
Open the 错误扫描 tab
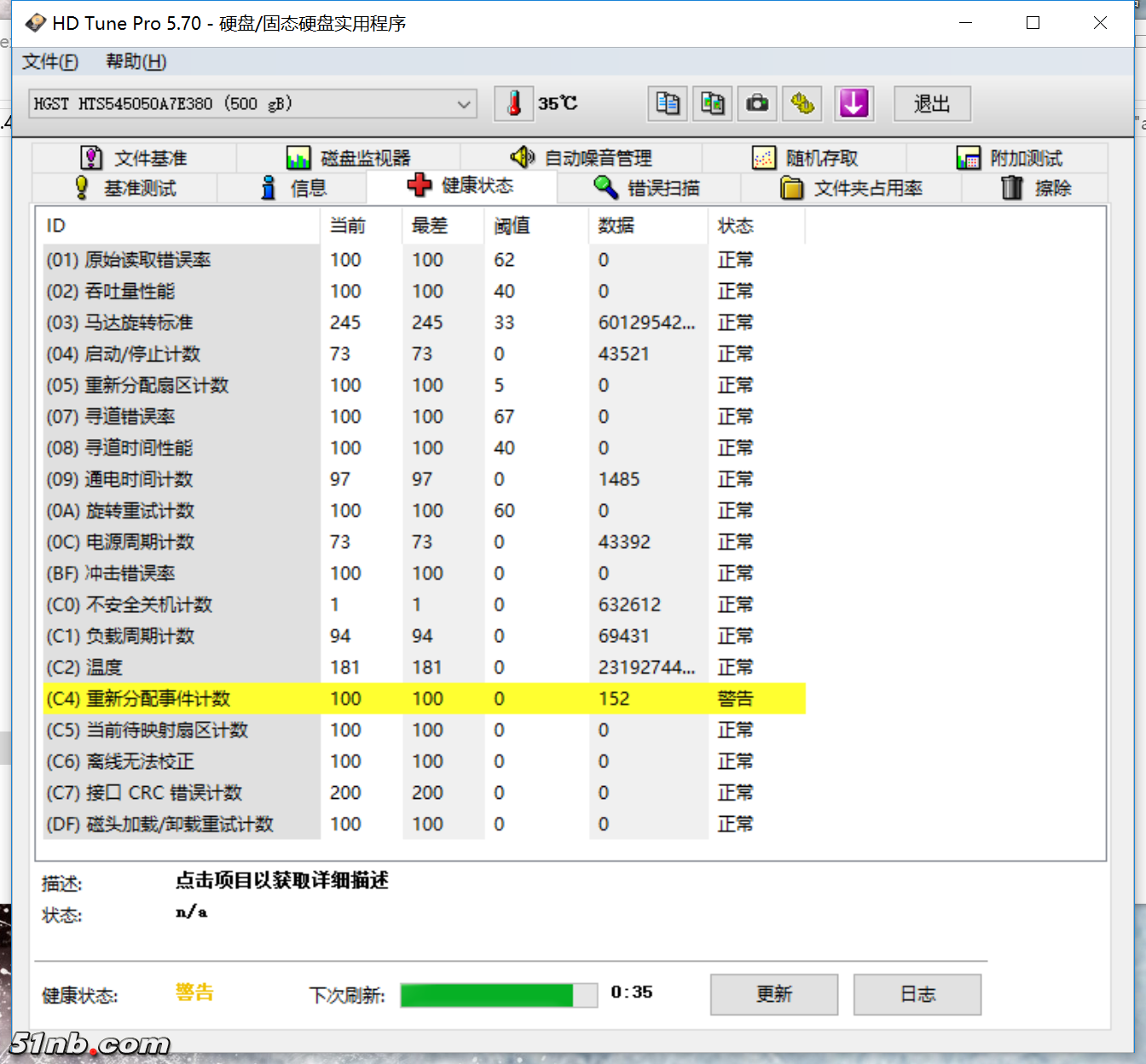tap(648, 188)
